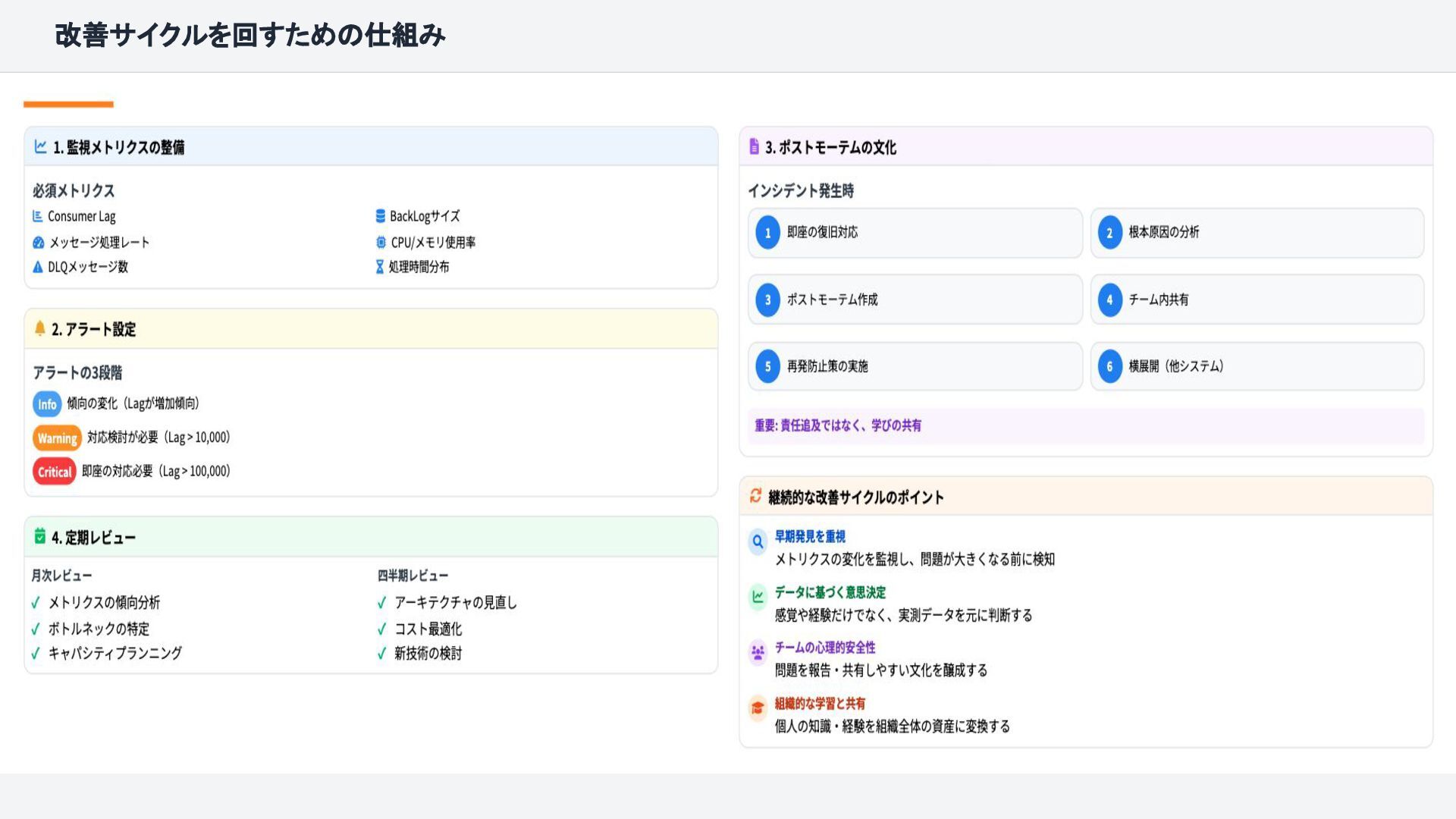Viewport: 1456px width, 819px height.
Task: Click the checkmark next to キャパシティプランニング
Action: (36, 653)
